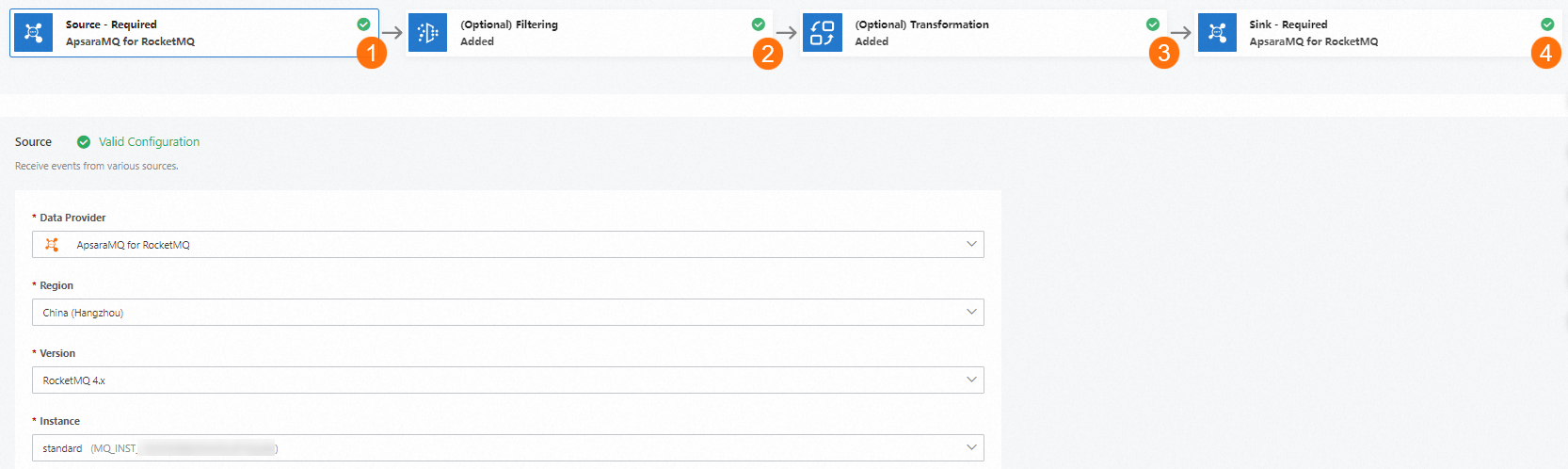Expand the Instance dropdown
This screenshot has height=469, width=1568.
tap(971, 448)
